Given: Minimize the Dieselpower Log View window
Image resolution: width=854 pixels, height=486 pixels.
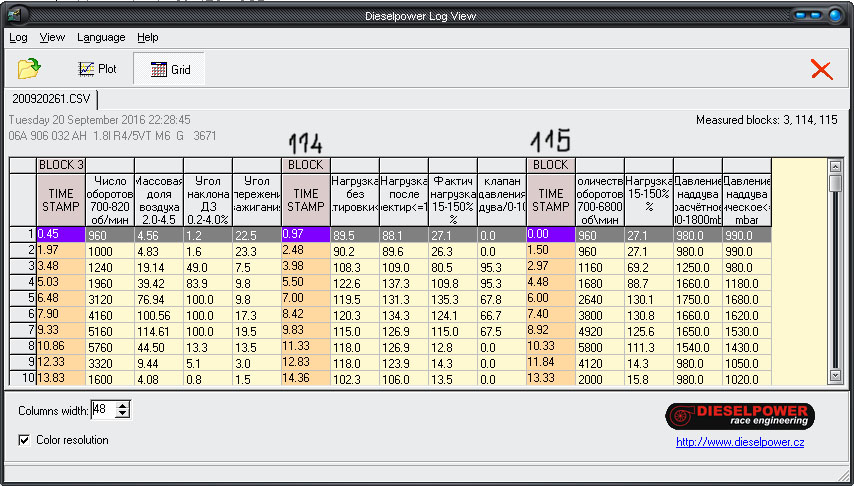Looking at the screenshot, I should [798, 15].
